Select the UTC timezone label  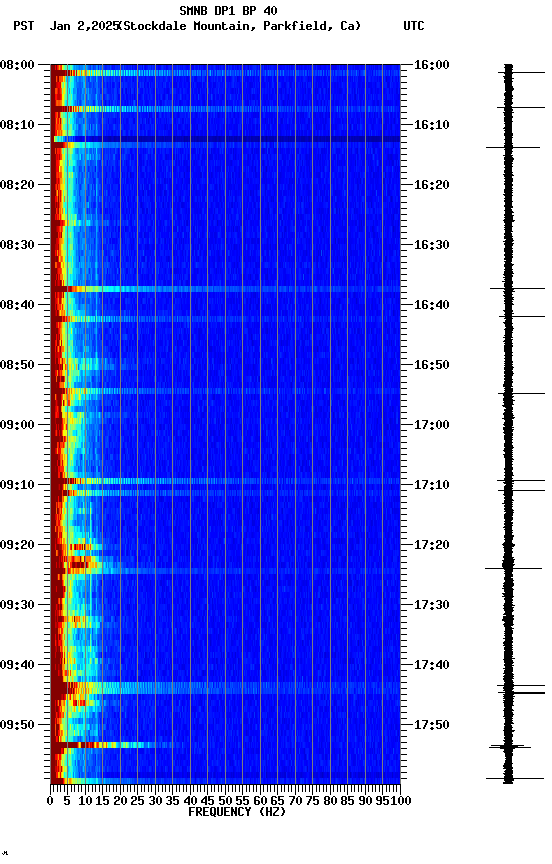pyautogui.click(x=414, y=26)
